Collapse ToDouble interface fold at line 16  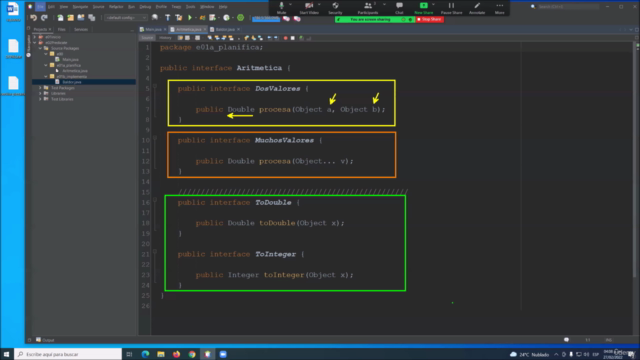point(155,200)
